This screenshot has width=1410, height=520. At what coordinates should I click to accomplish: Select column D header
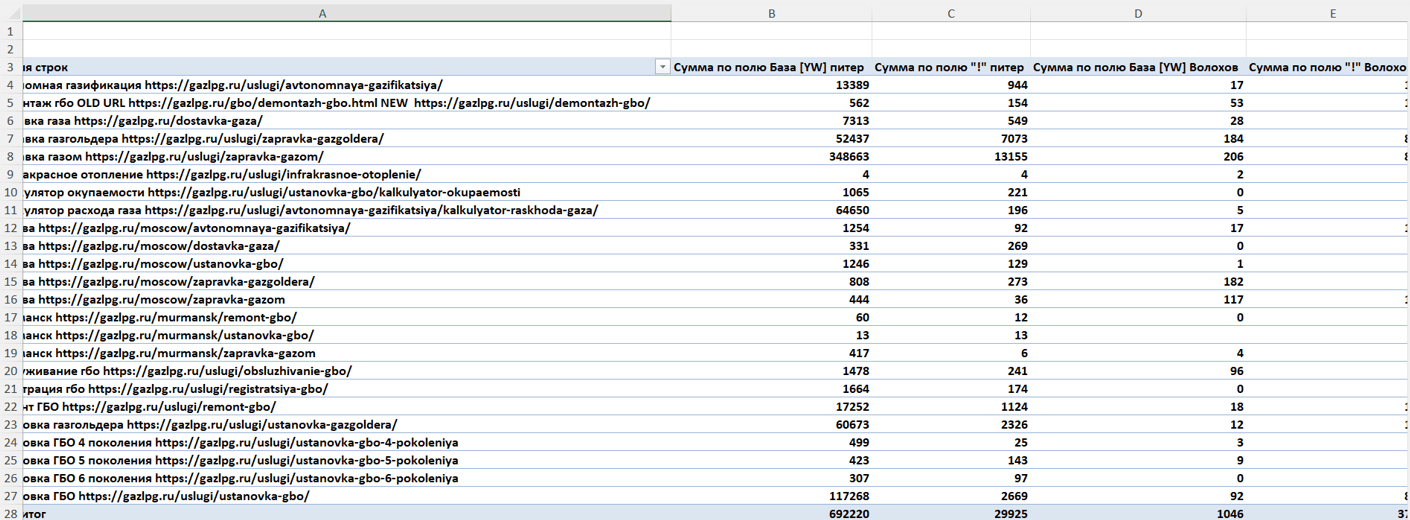(x=1138, y=13)
